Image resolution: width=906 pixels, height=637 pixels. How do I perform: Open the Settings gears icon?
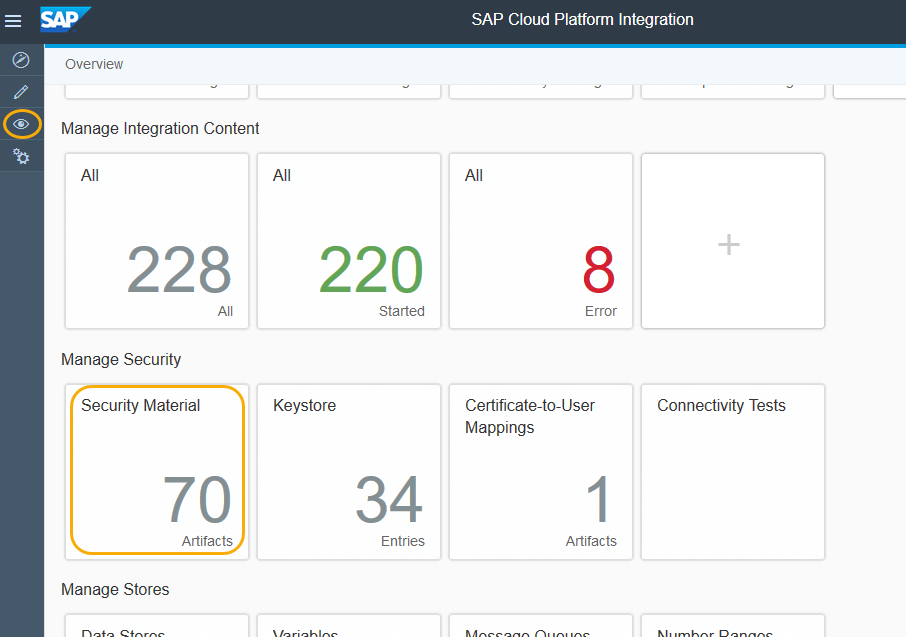tap(21, 156)
